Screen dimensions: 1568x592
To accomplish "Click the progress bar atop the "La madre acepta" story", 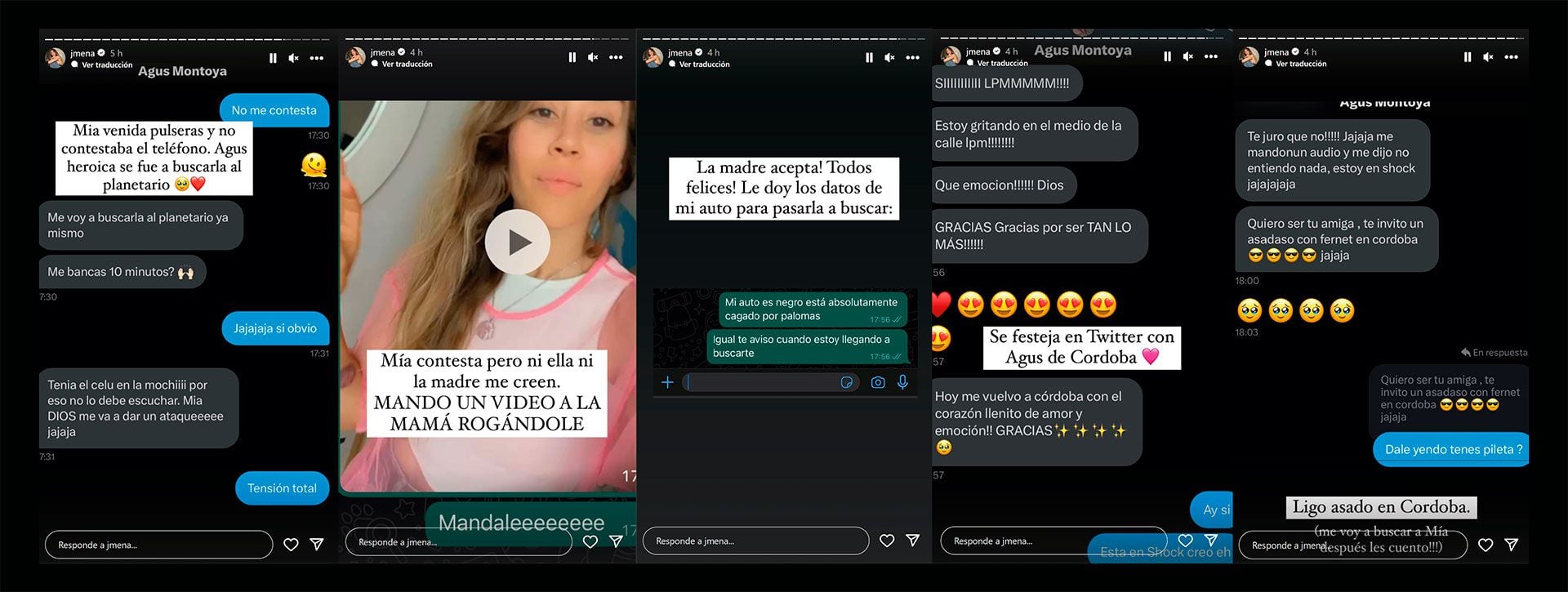I will coord(784,38).
